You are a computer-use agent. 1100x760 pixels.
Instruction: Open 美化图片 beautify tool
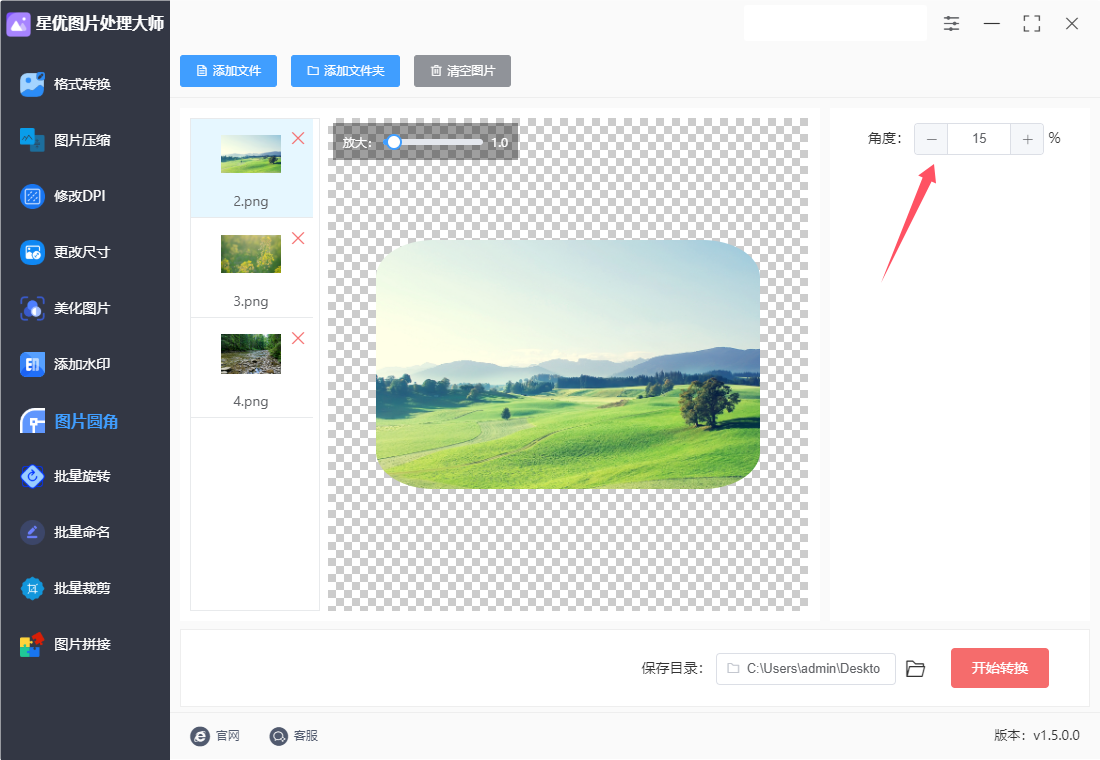coord(82,308)
